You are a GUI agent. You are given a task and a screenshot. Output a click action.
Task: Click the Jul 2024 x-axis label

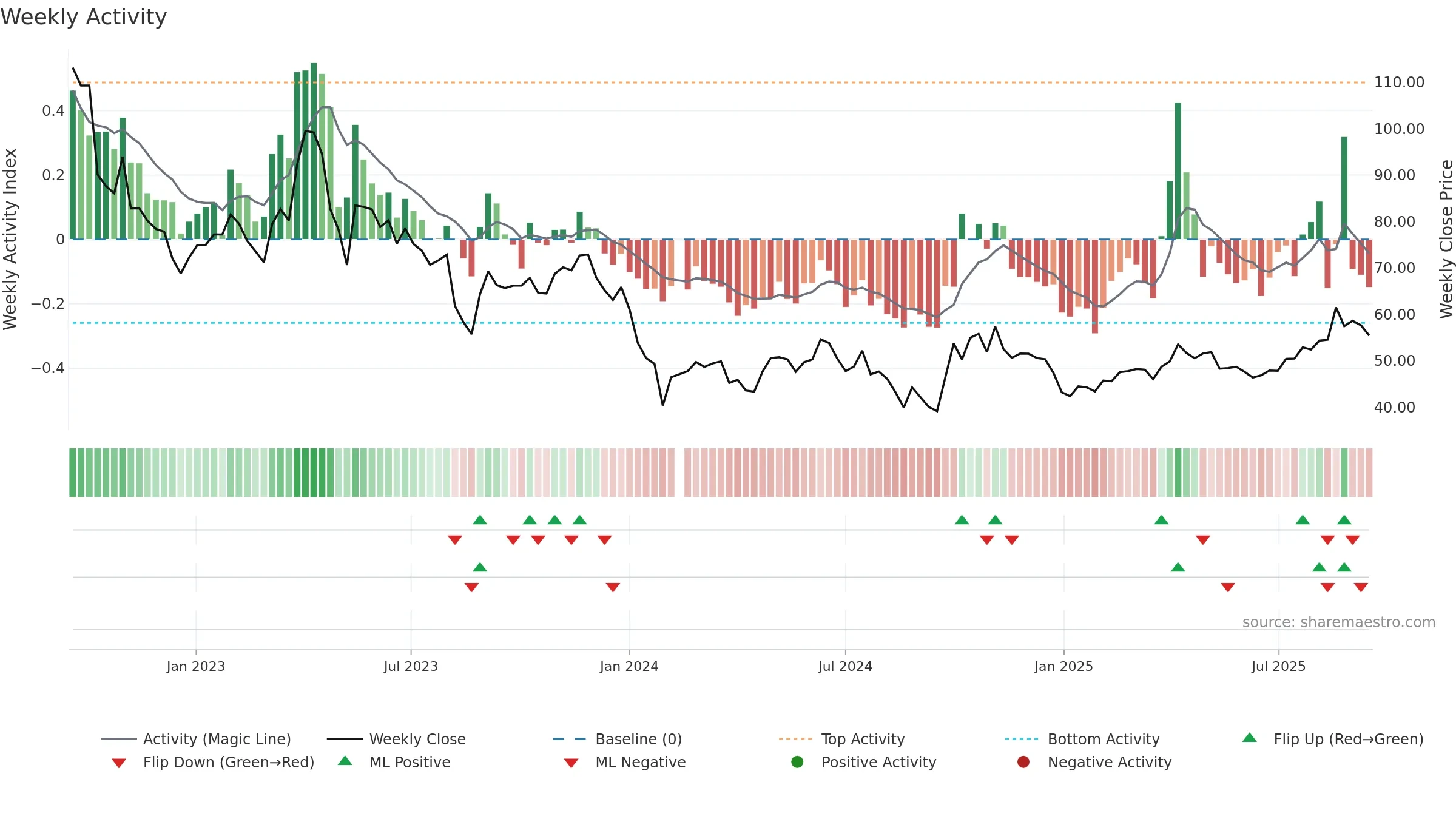click(845, 666)
